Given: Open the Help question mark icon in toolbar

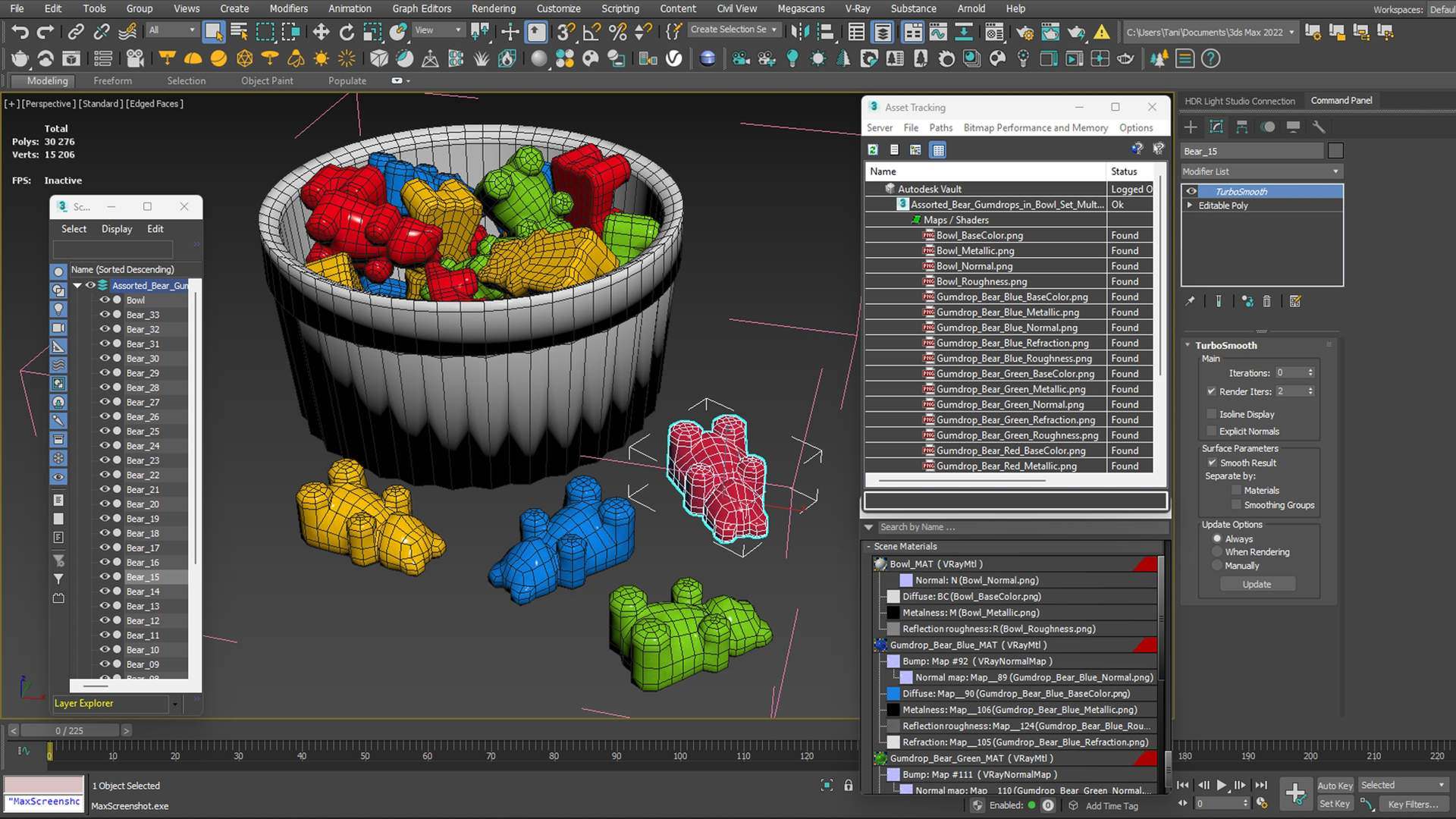Looking at the screenshot, I should [1211, 58].
